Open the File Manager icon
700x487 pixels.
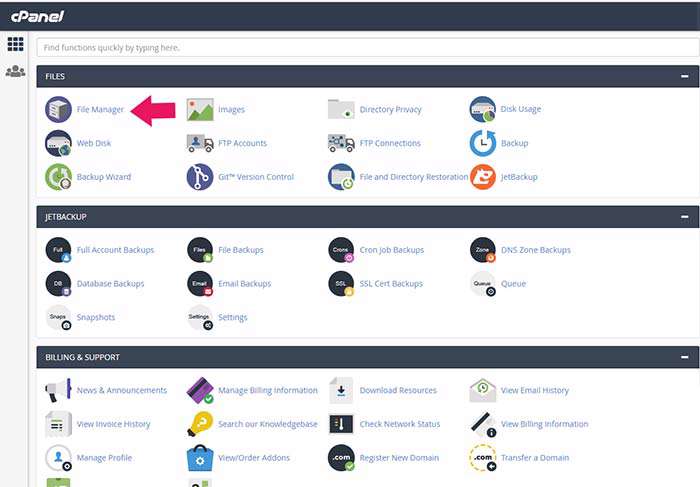[x=58, y=109]
